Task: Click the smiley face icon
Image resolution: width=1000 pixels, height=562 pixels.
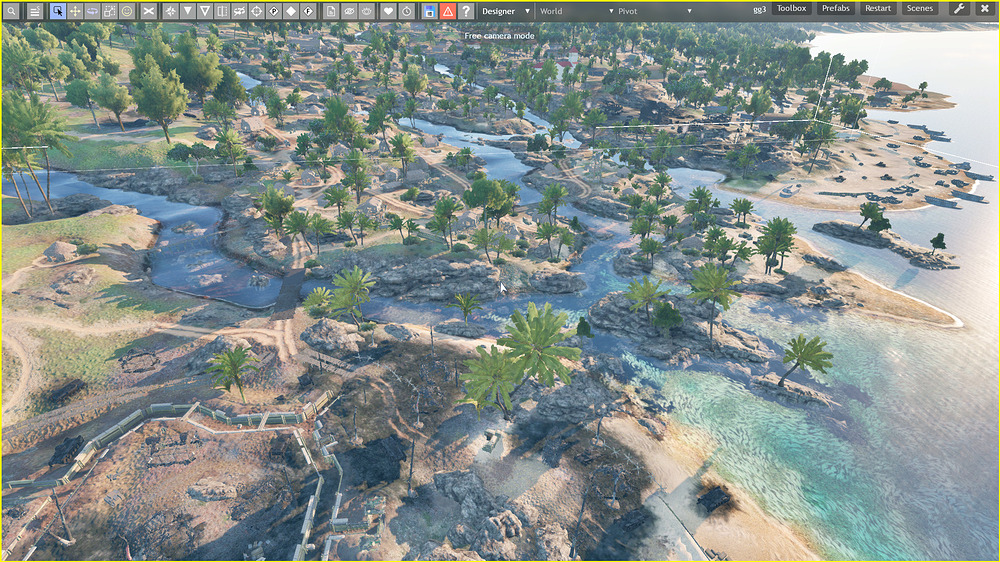Action: click(127, 11)
